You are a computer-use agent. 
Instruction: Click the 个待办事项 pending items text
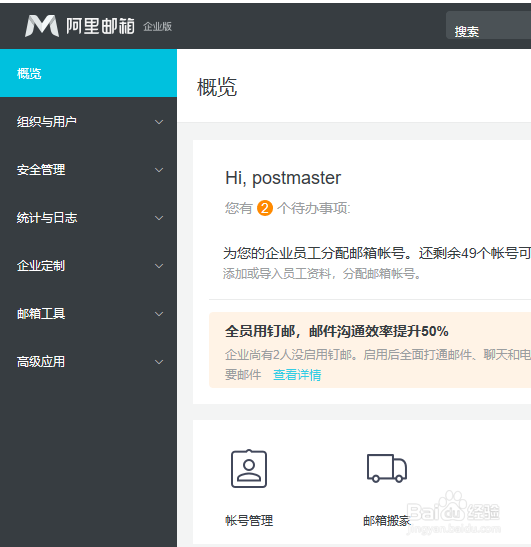coord(314,208)
